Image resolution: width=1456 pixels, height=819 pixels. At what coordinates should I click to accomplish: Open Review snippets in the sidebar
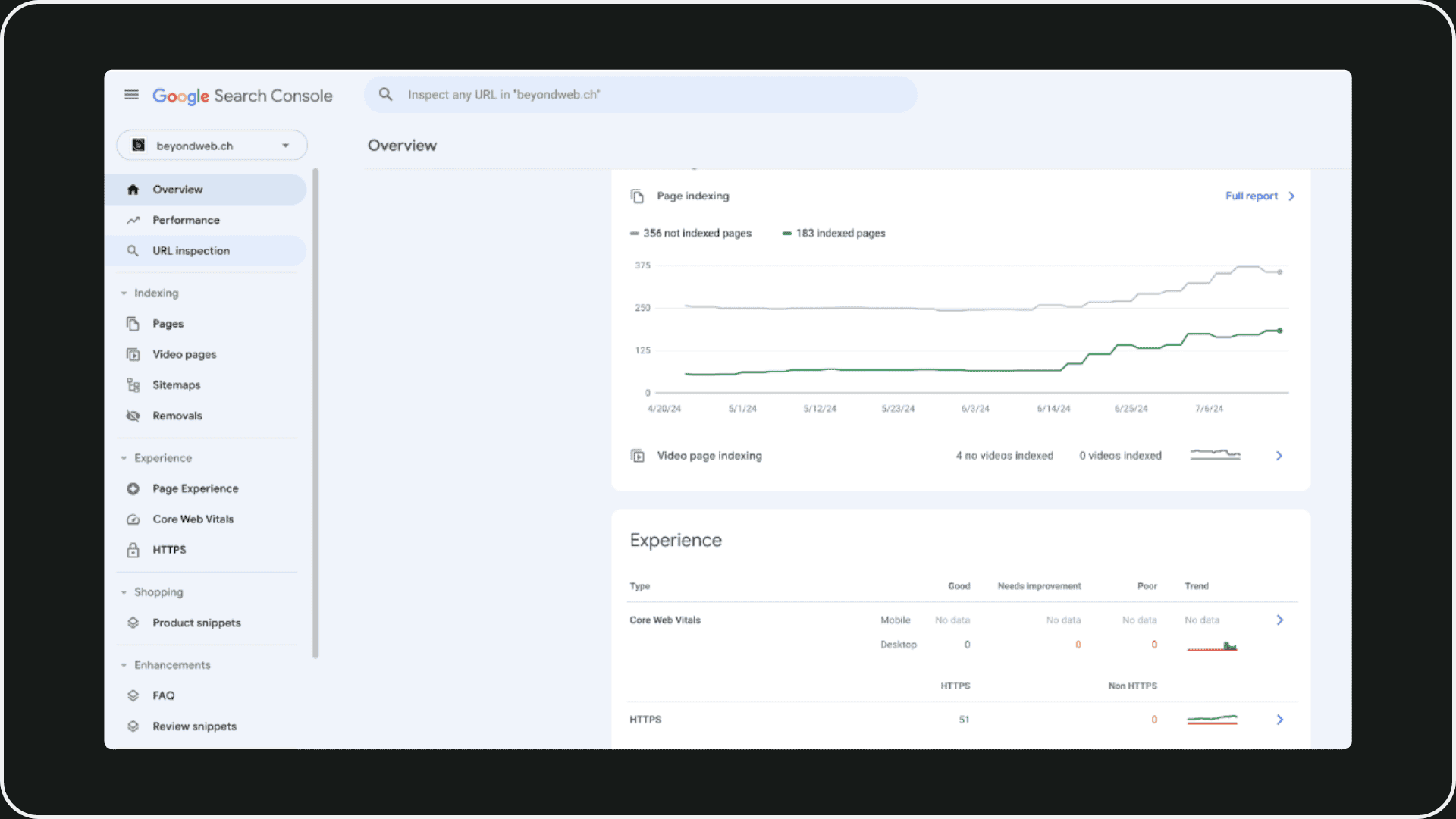click(206, 726)
